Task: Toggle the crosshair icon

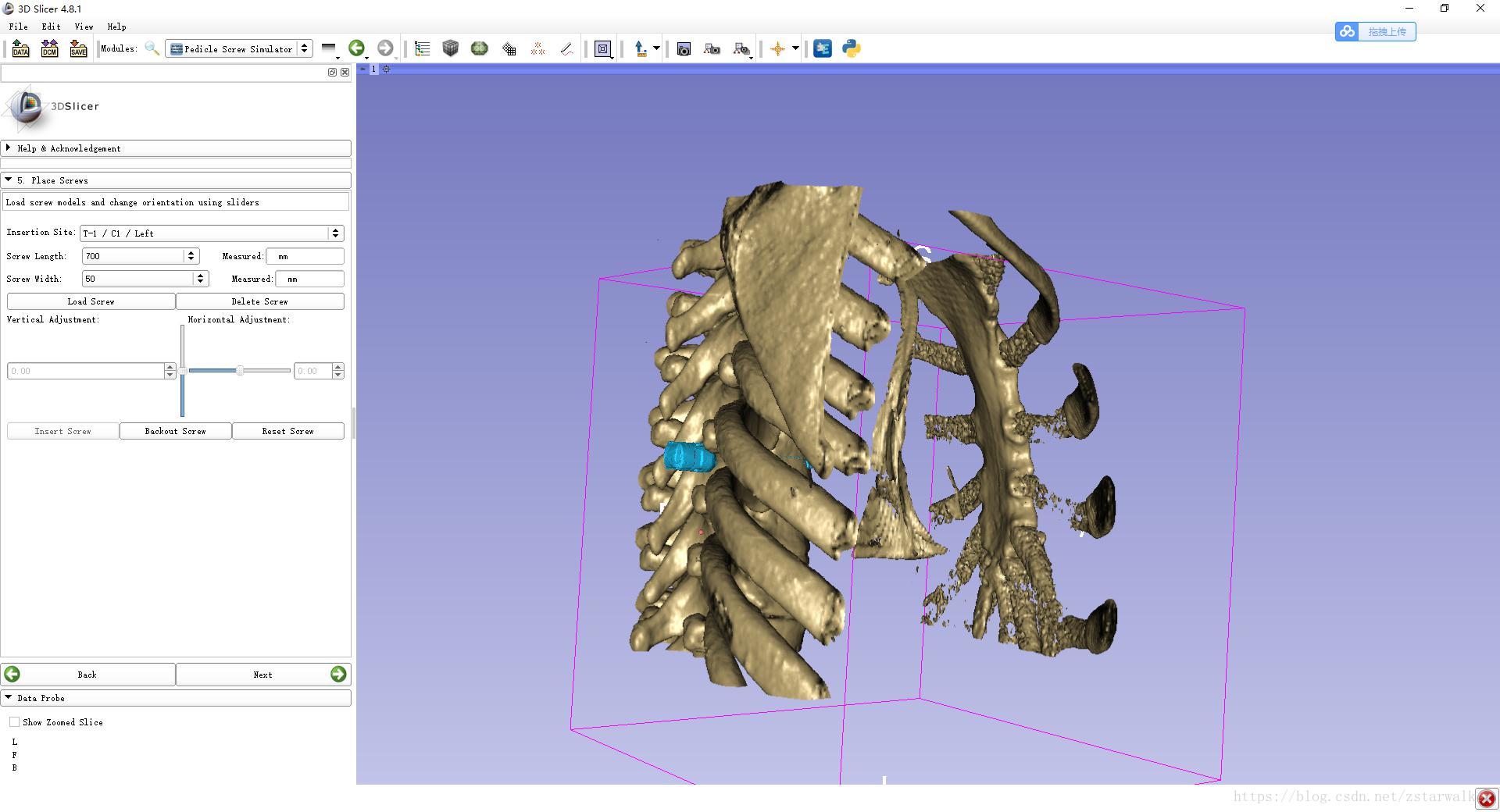Action: pyautogui.click(x=777, y=48)
